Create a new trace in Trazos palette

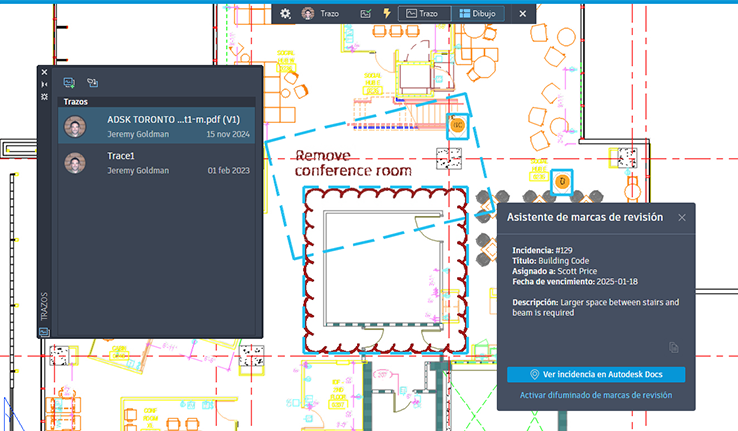pos(69,83)
